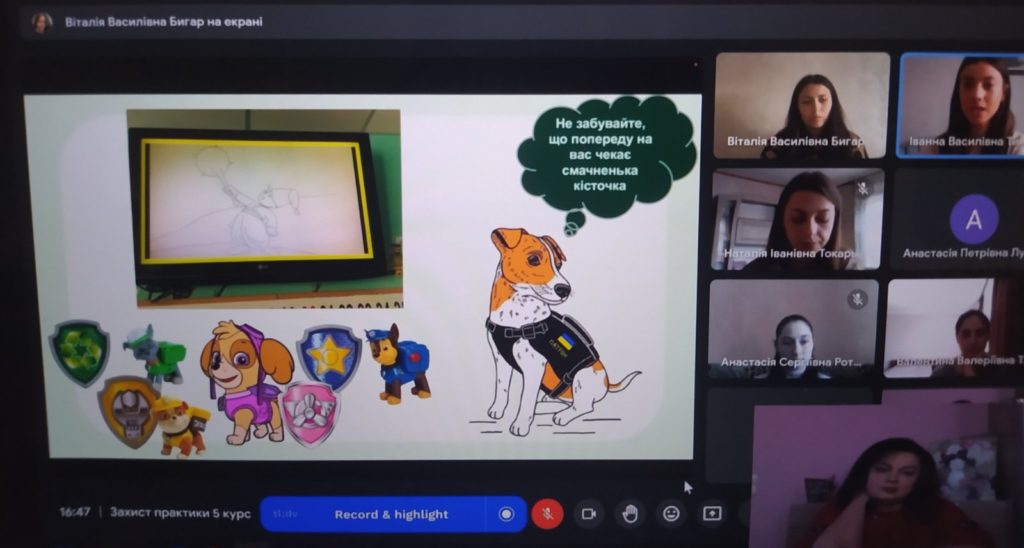1024x548 pixels.
Task: Click the 16:47 meeting clock
Action: [74, 513]
